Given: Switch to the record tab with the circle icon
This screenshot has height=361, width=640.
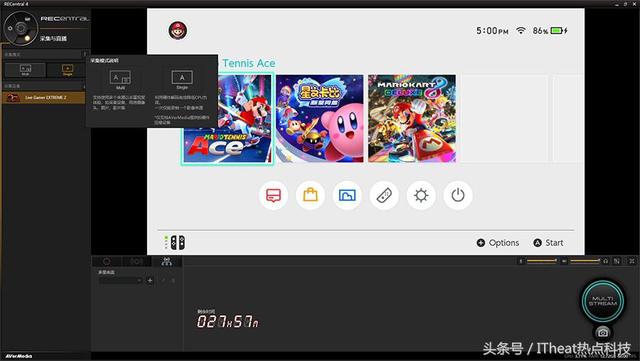Looking at the screenshot, I should [107, 261].
